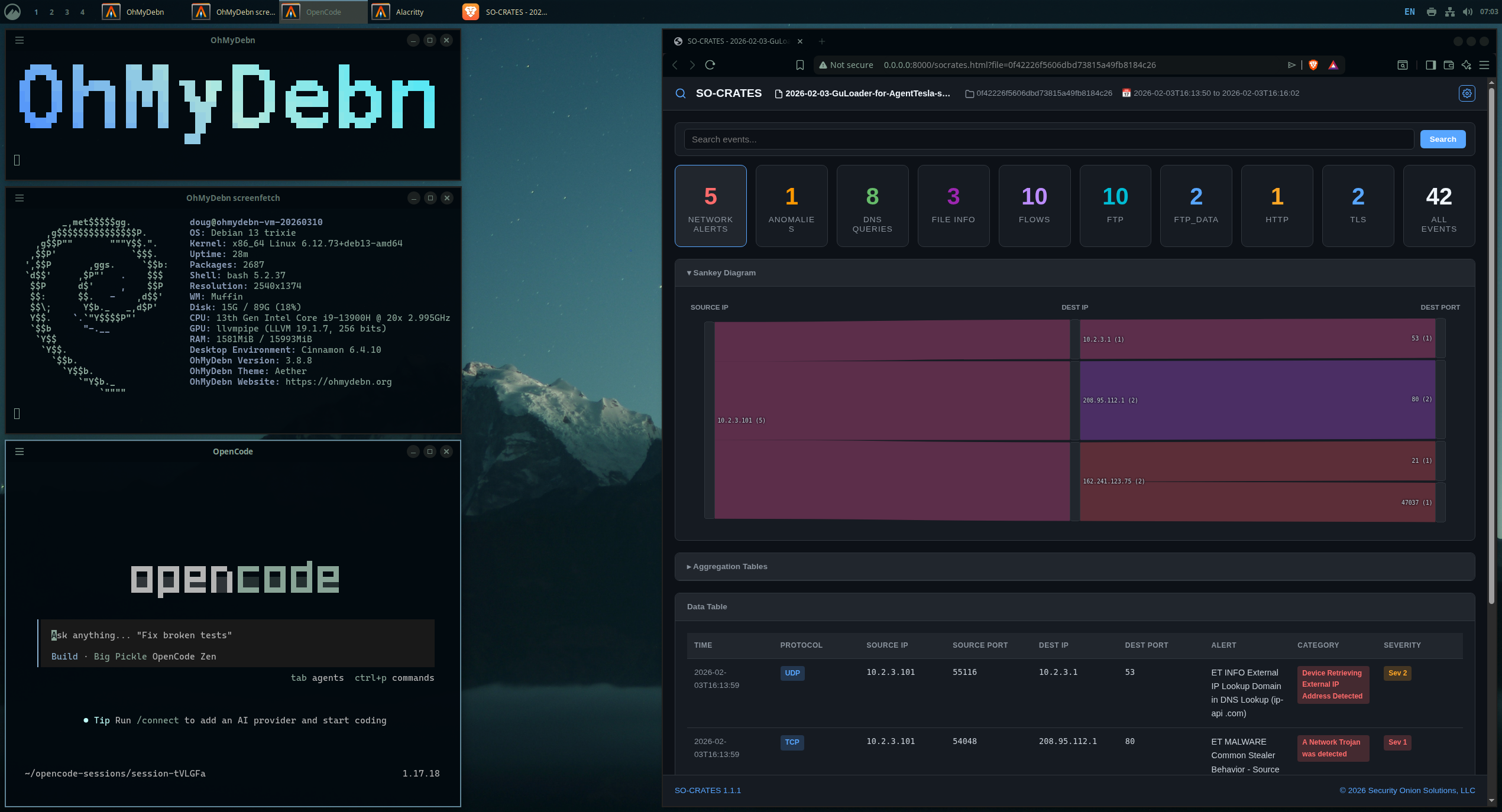Select the Flows card
The image size is (1502, 812).
(x=1034, y=206)
